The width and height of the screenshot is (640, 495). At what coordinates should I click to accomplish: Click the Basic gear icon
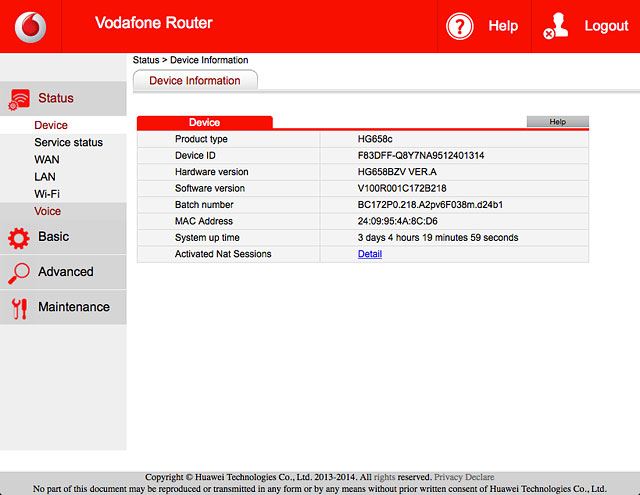19,238
